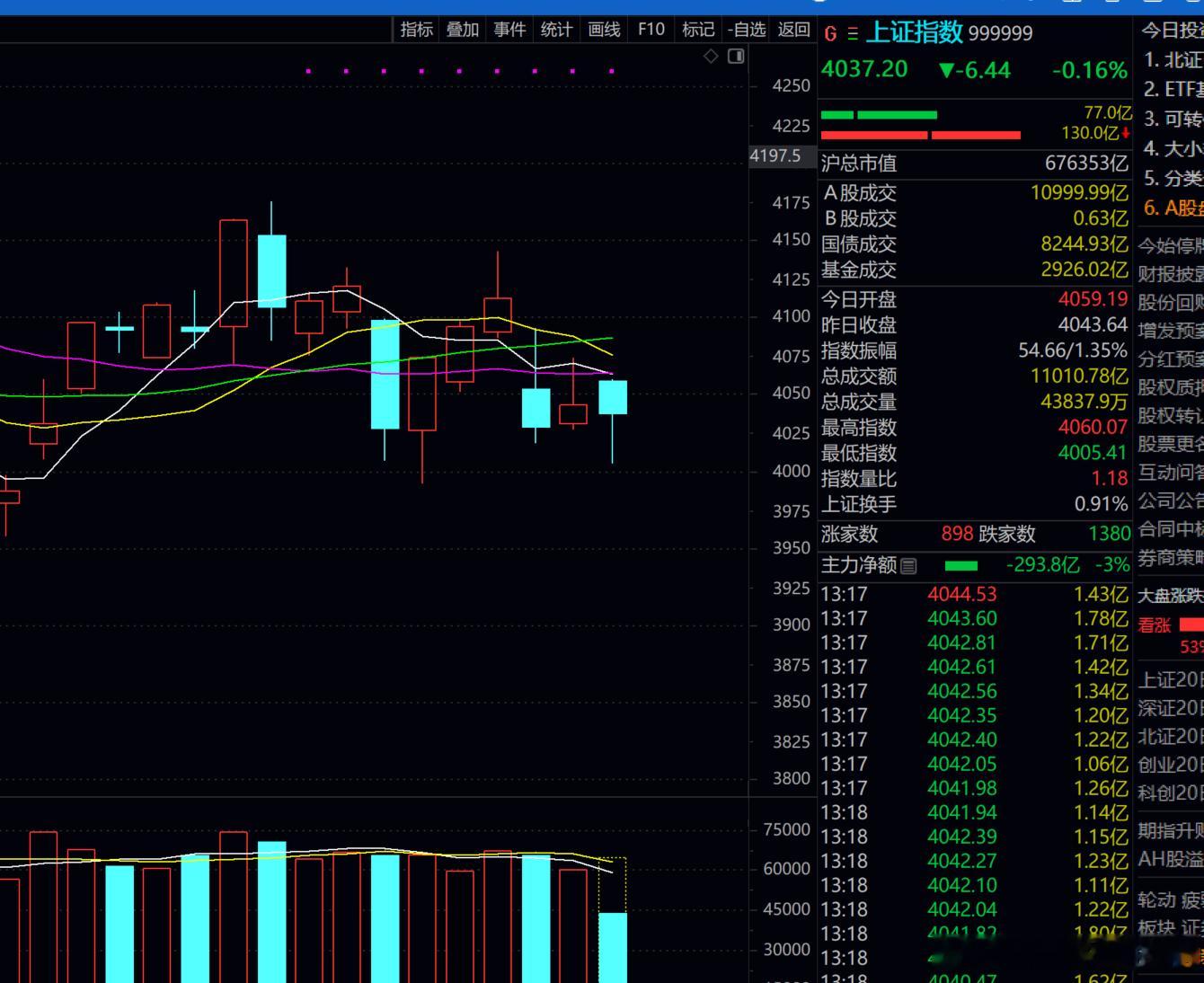The height and width of the screenshot is (983, 1204).
Task: Click the red and green capital flow bars
Action: (x=921, y=125)
